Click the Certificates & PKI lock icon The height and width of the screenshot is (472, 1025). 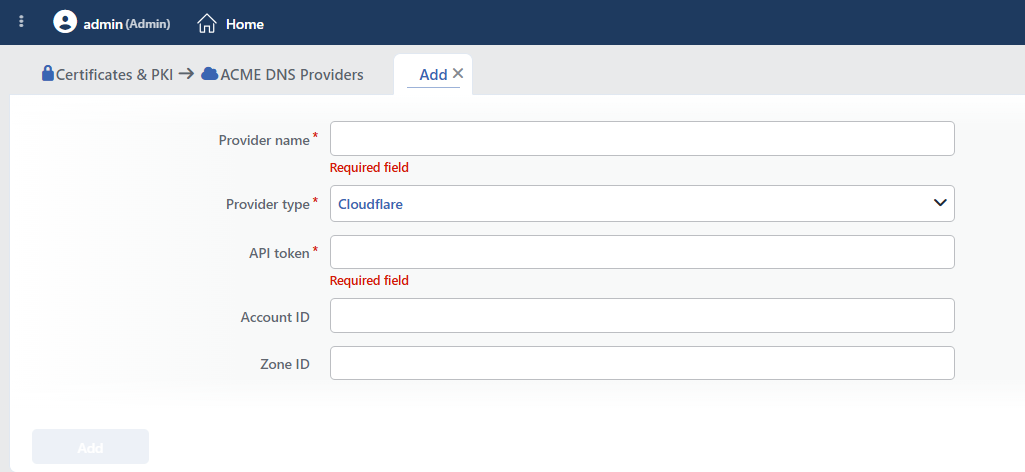48,73
